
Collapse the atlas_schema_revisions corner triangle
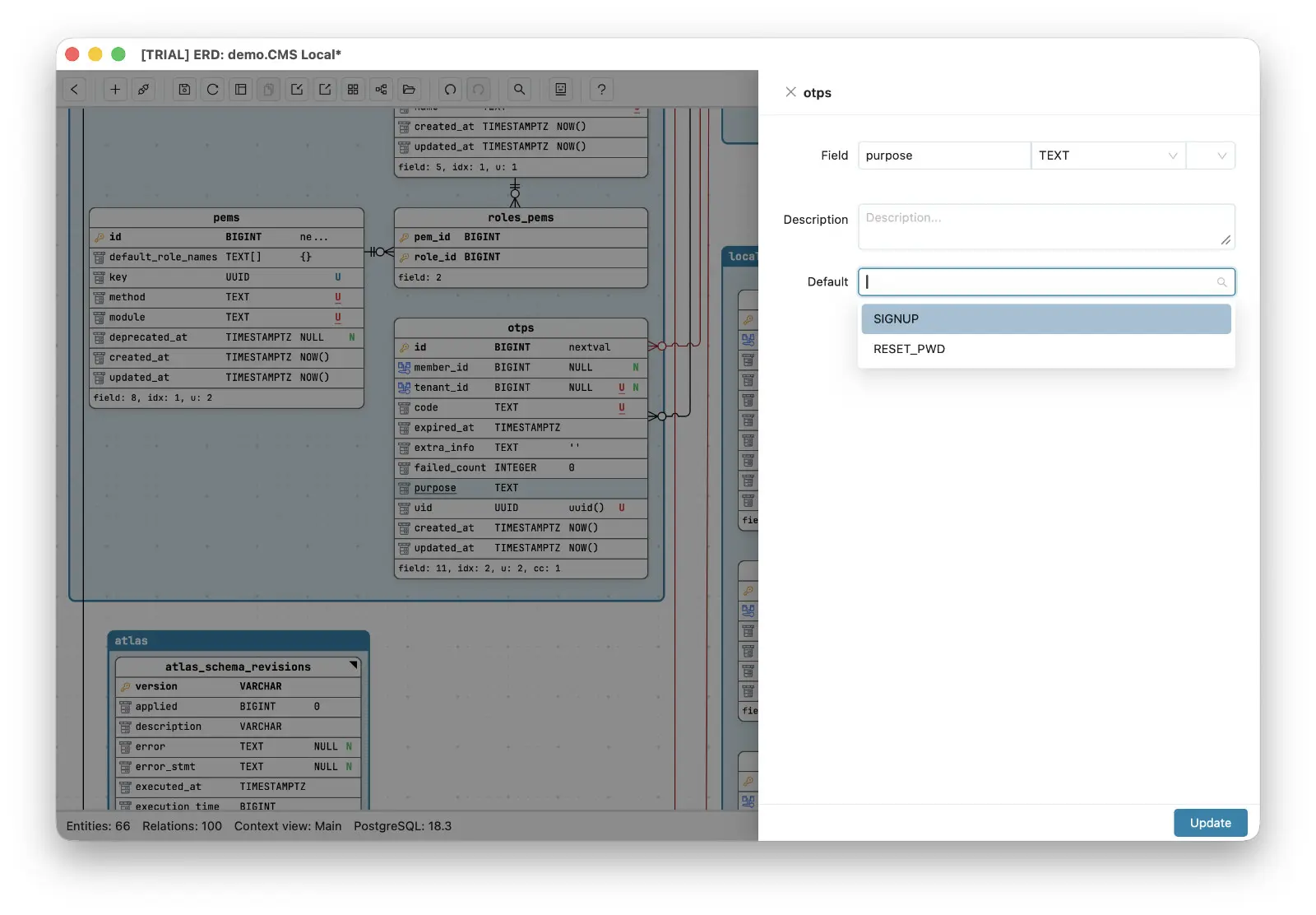click(x=354, y=665)
